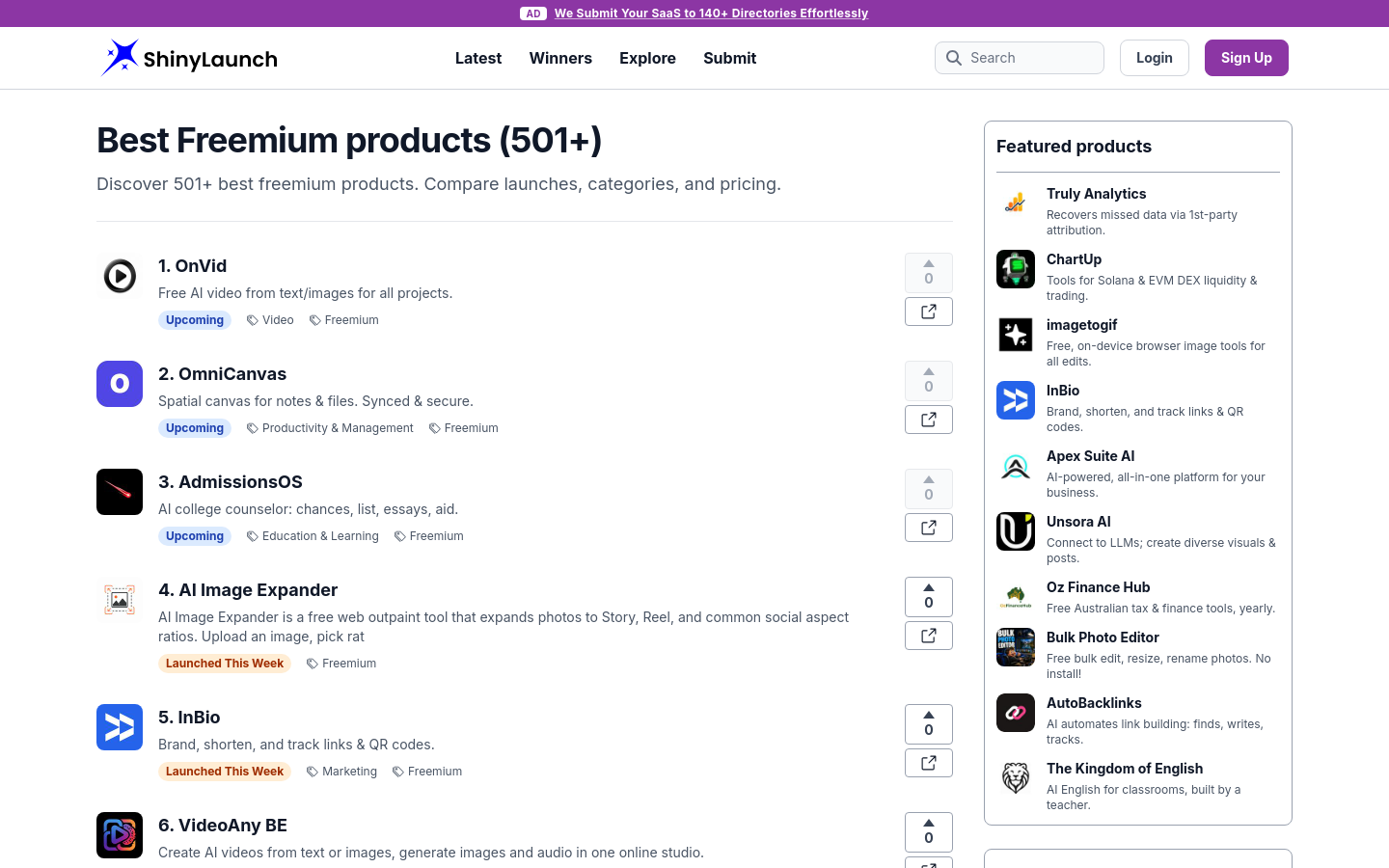Open the 1. OnVid product title

[x=193, y=266]
